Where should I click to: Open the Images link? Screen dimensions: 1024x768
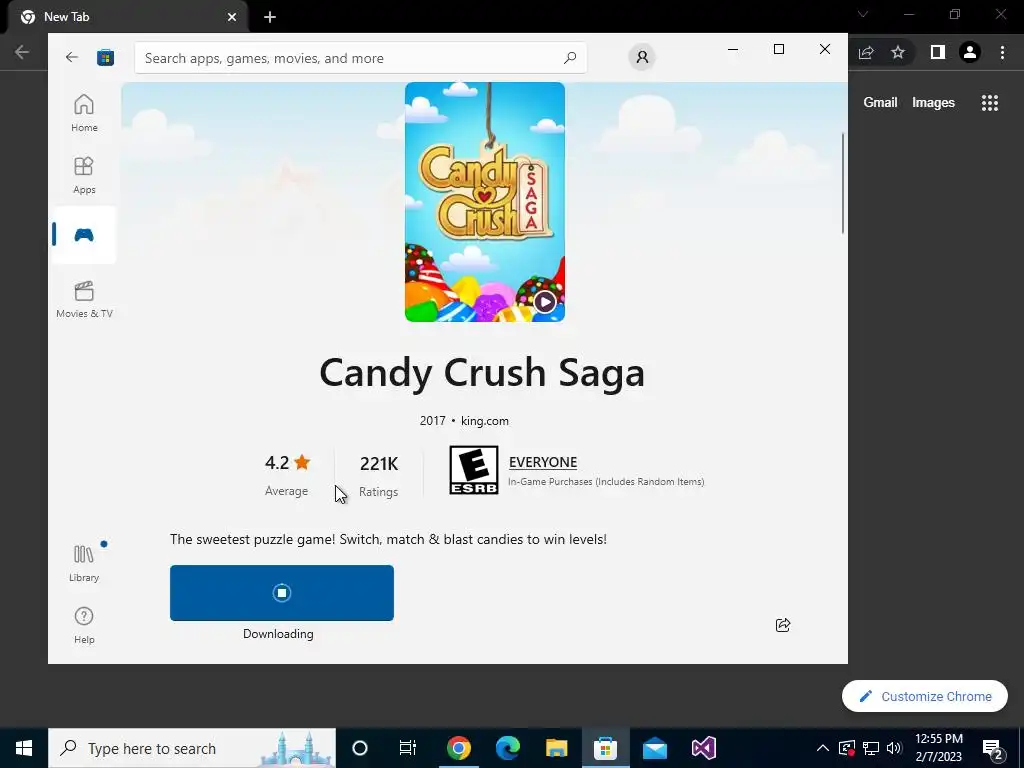coord(933,103)
